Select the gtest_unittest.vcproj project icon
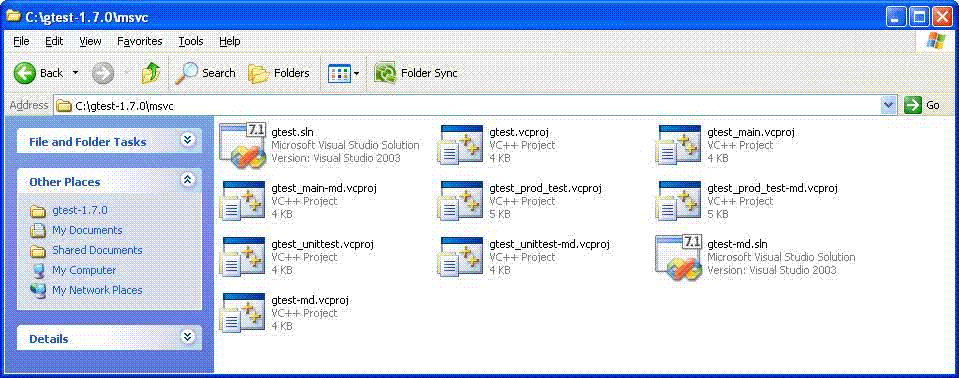Screen dimensions: 959x378 click(x=243, y=256)
